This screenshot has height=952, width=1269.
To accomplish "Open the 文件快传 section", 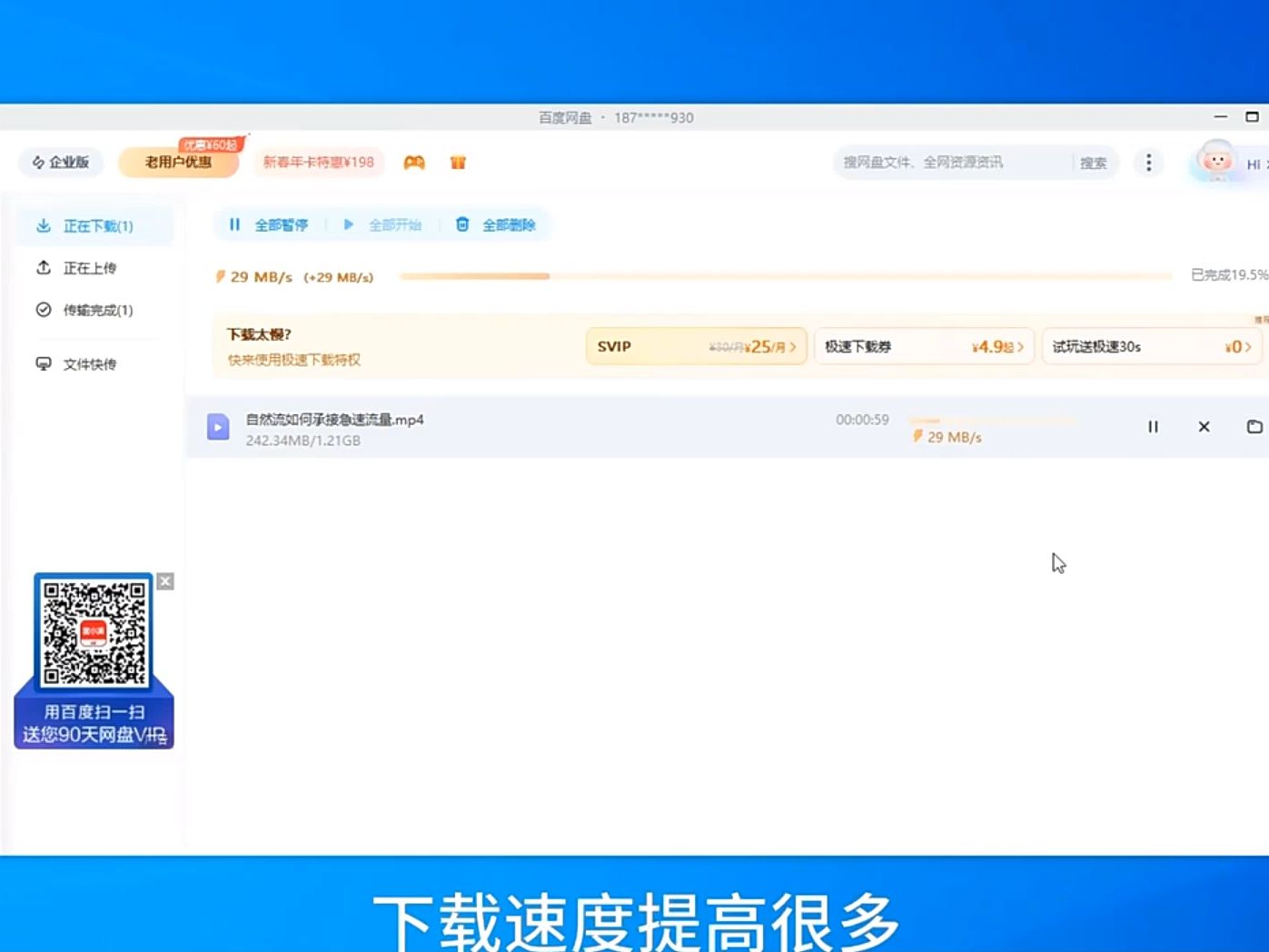I will 89,364.
